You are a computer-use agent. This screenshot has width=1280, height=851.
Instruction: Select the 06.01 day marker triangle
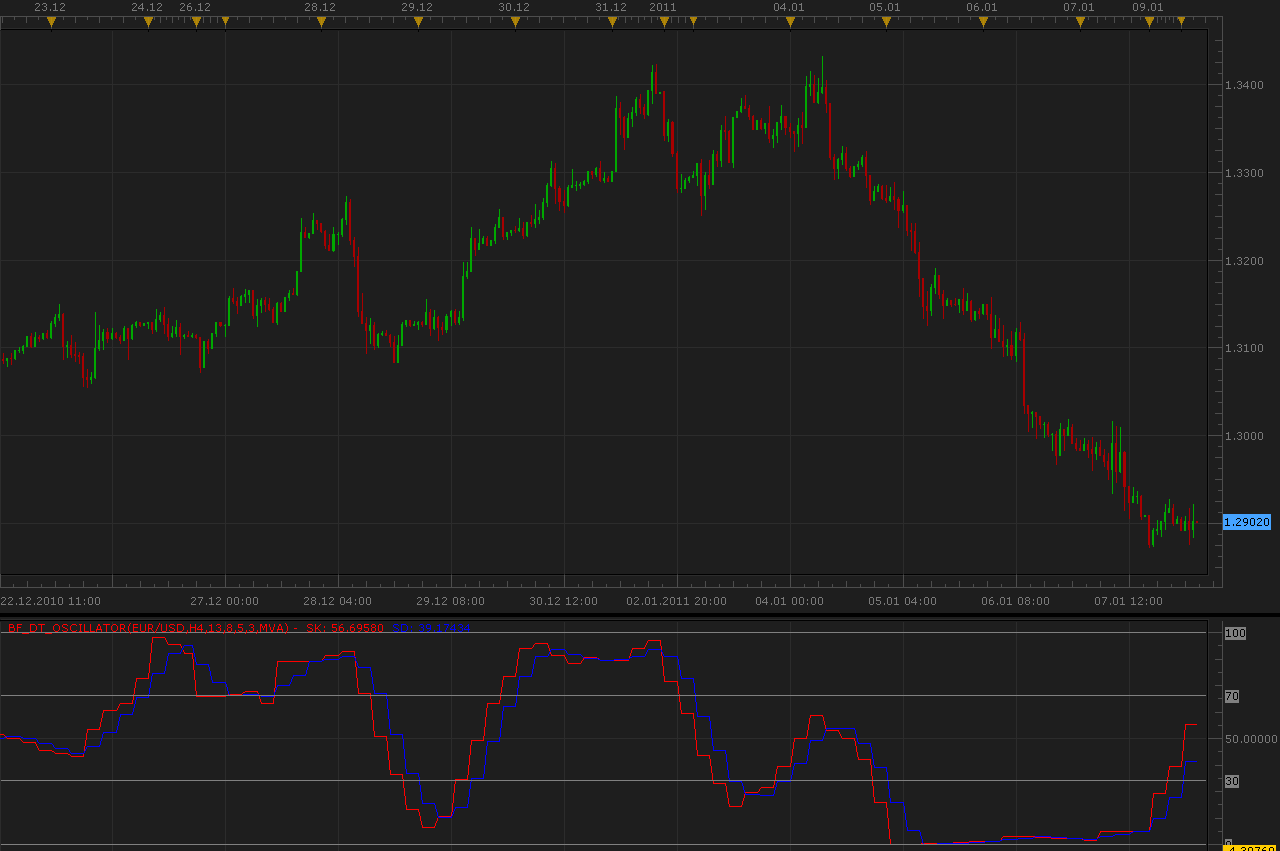pyautogui.click(x=983, y=21)
